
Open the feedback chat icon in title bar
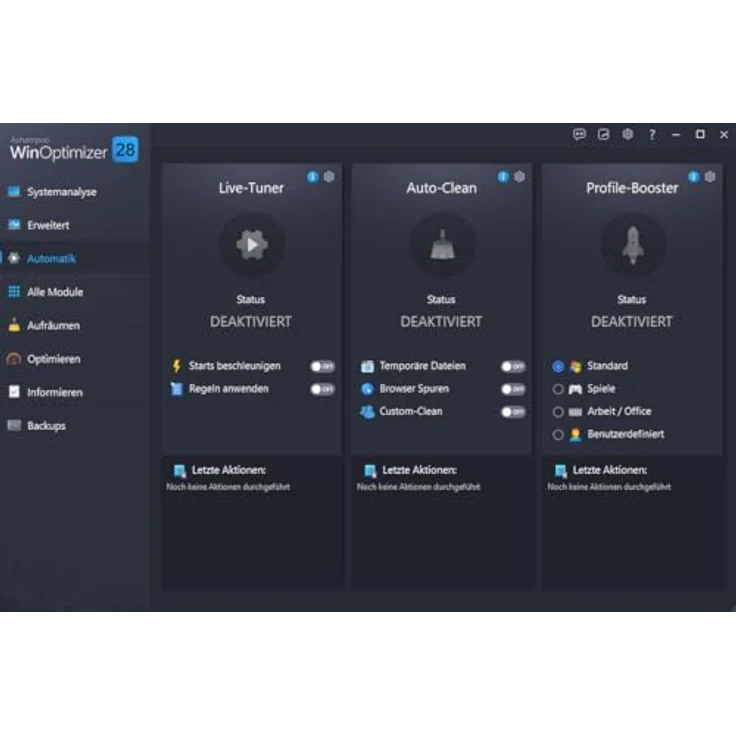click(x=579, y=135)
